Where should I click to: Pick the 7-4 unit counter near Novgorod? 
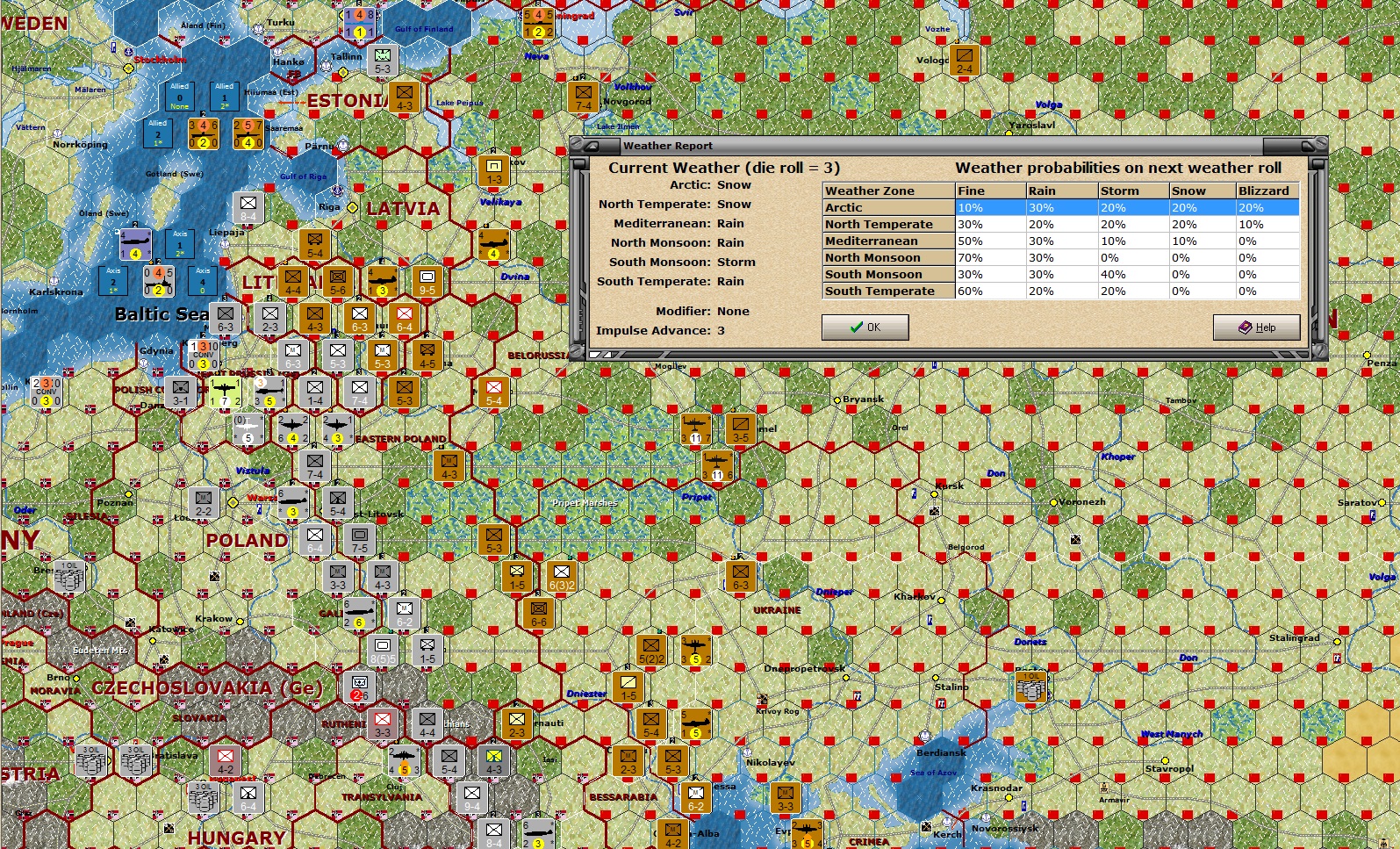tap(584, 97)
